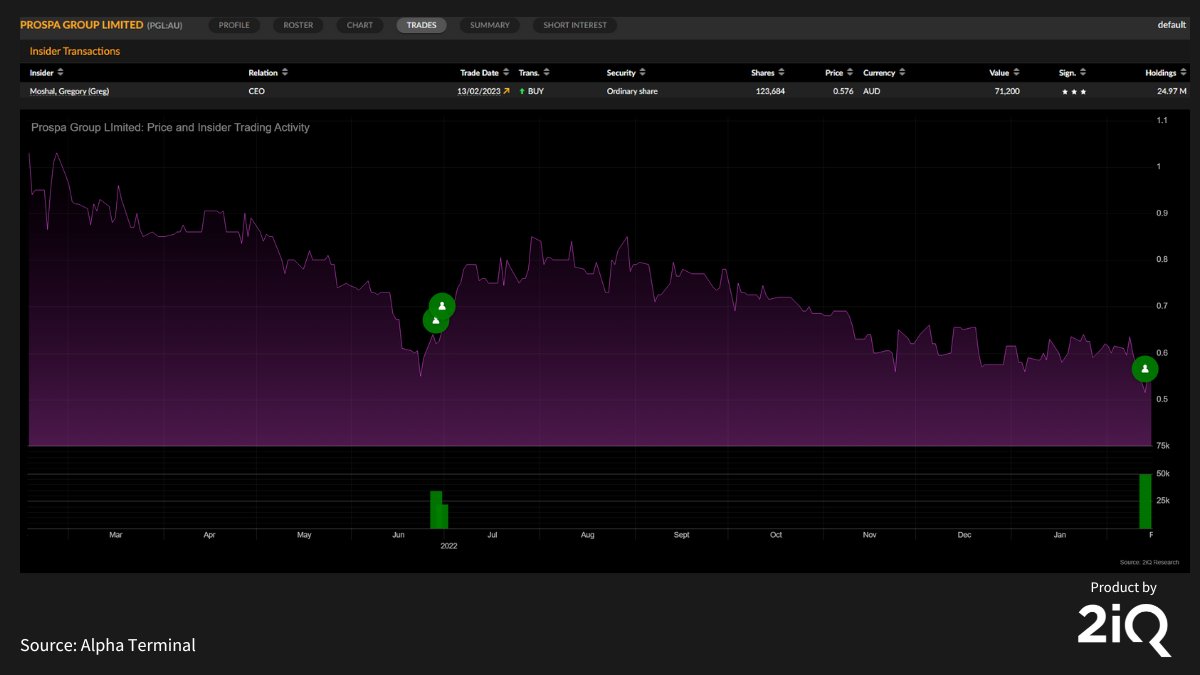
Task: Click the upper June insider buy marker
Action: (442, 306)
